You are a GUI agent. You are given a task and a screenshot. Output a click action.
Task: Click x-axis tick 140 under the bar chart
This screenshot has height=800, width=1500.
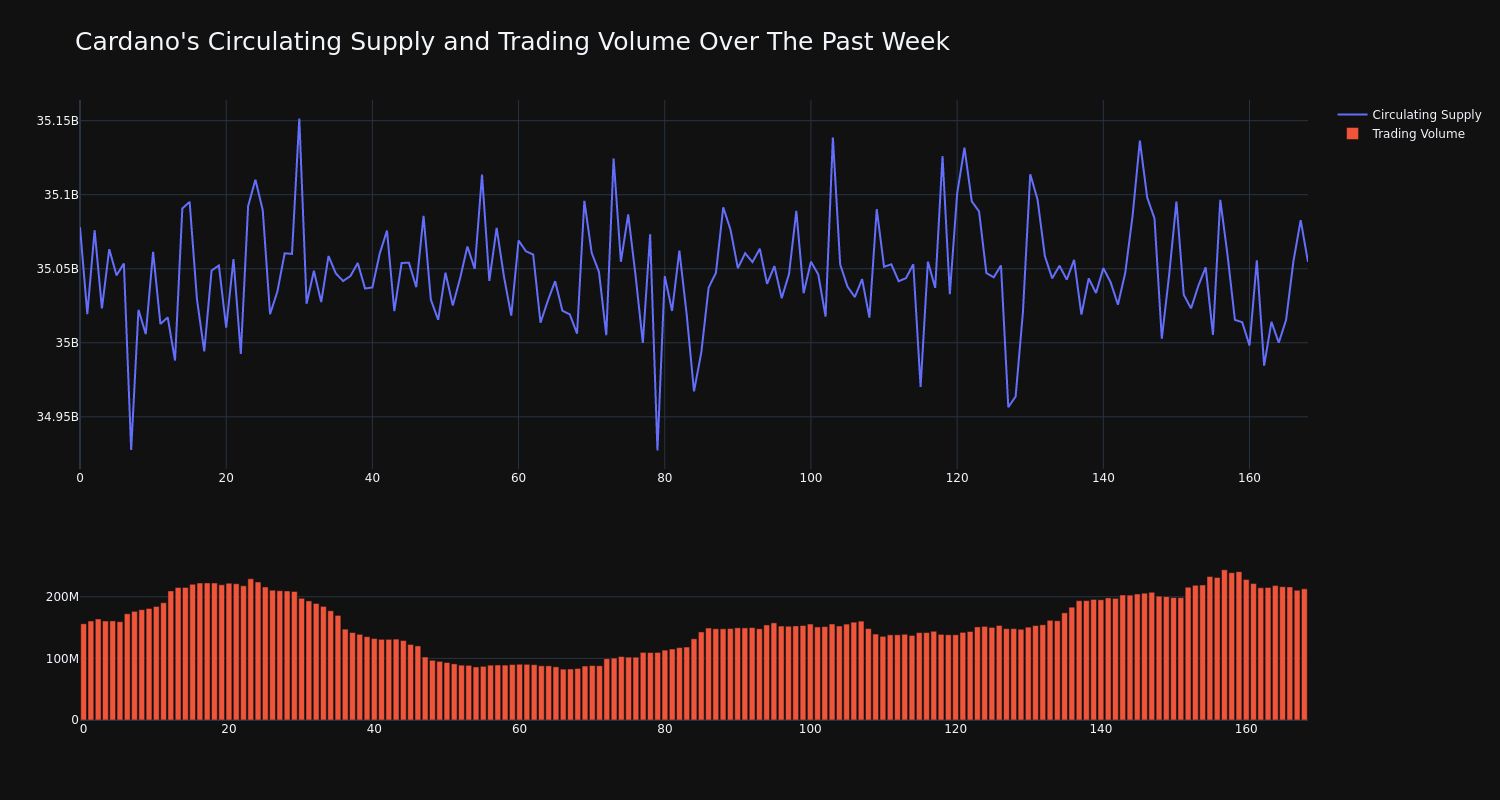[1101, 729]
